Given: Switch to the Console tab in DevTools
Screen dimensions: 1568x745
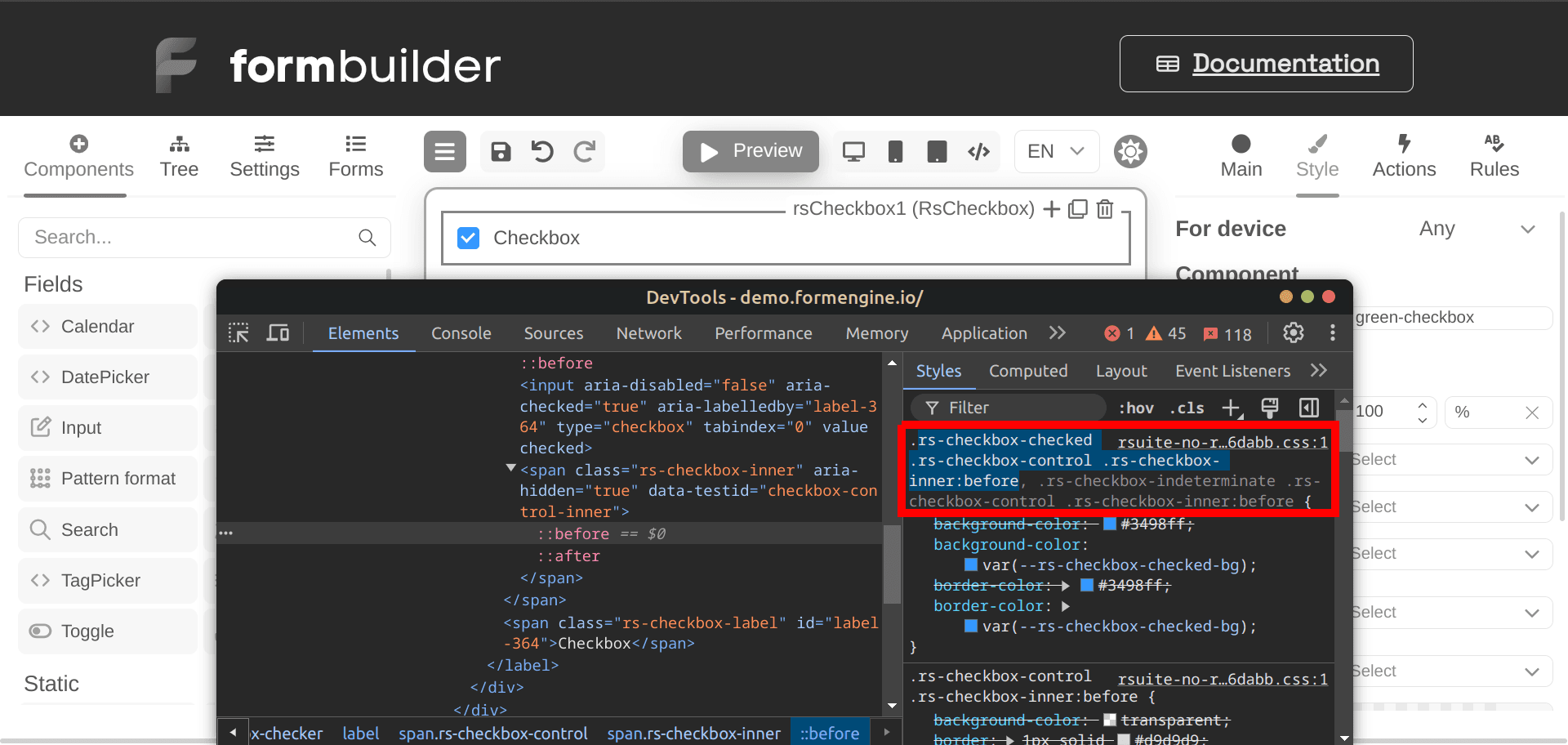Looking at the screenshot, I should click(x=461, y=333).
